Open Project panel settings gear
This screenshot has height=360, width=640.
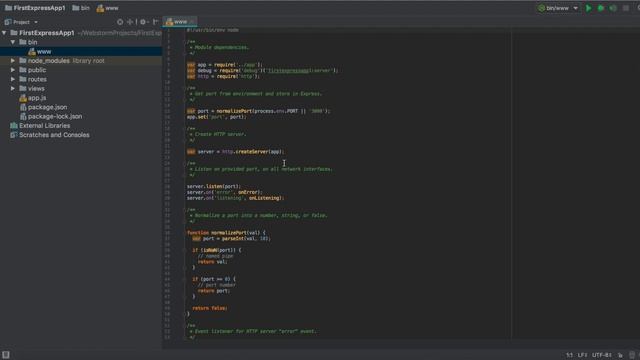pos(143,22)
